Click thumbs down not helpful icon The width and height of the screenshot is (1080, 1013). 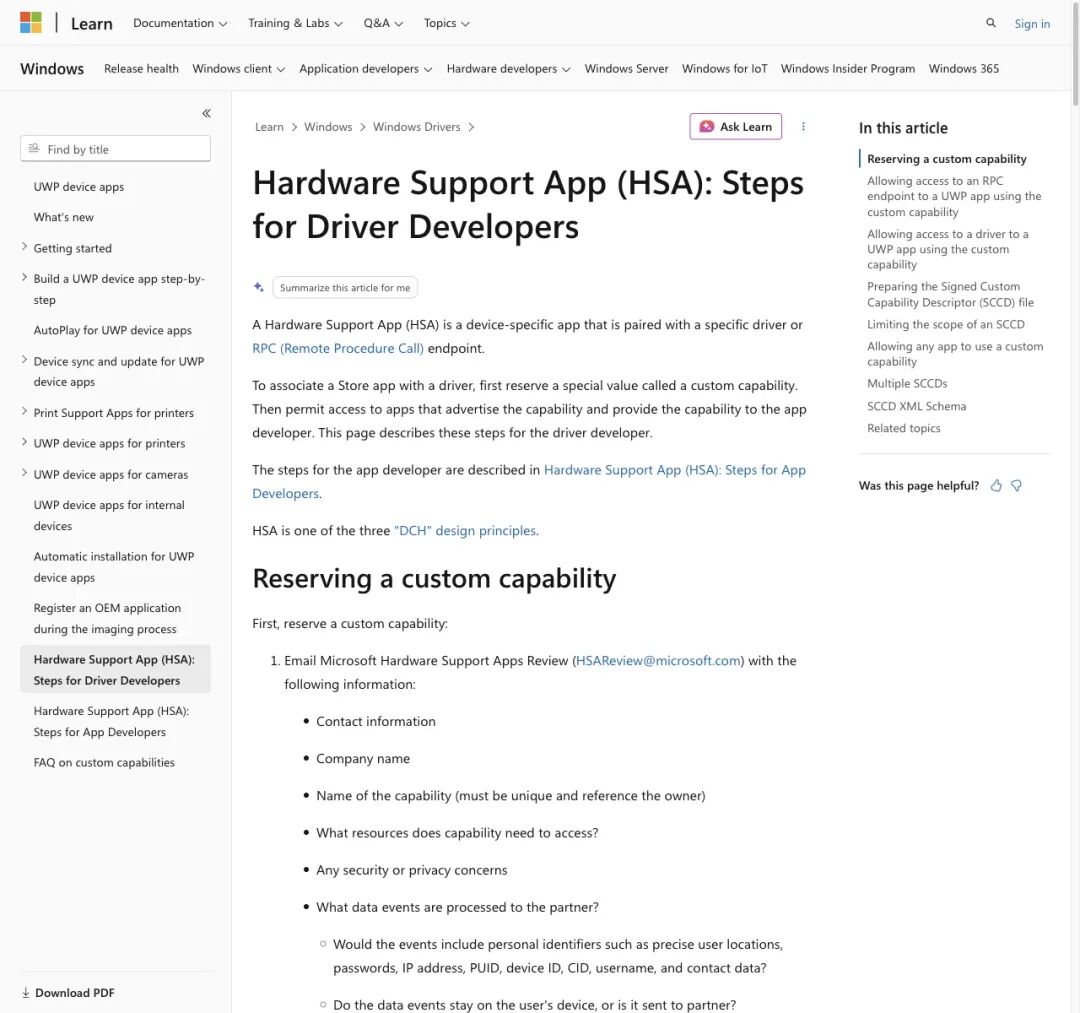point(1016,485)
